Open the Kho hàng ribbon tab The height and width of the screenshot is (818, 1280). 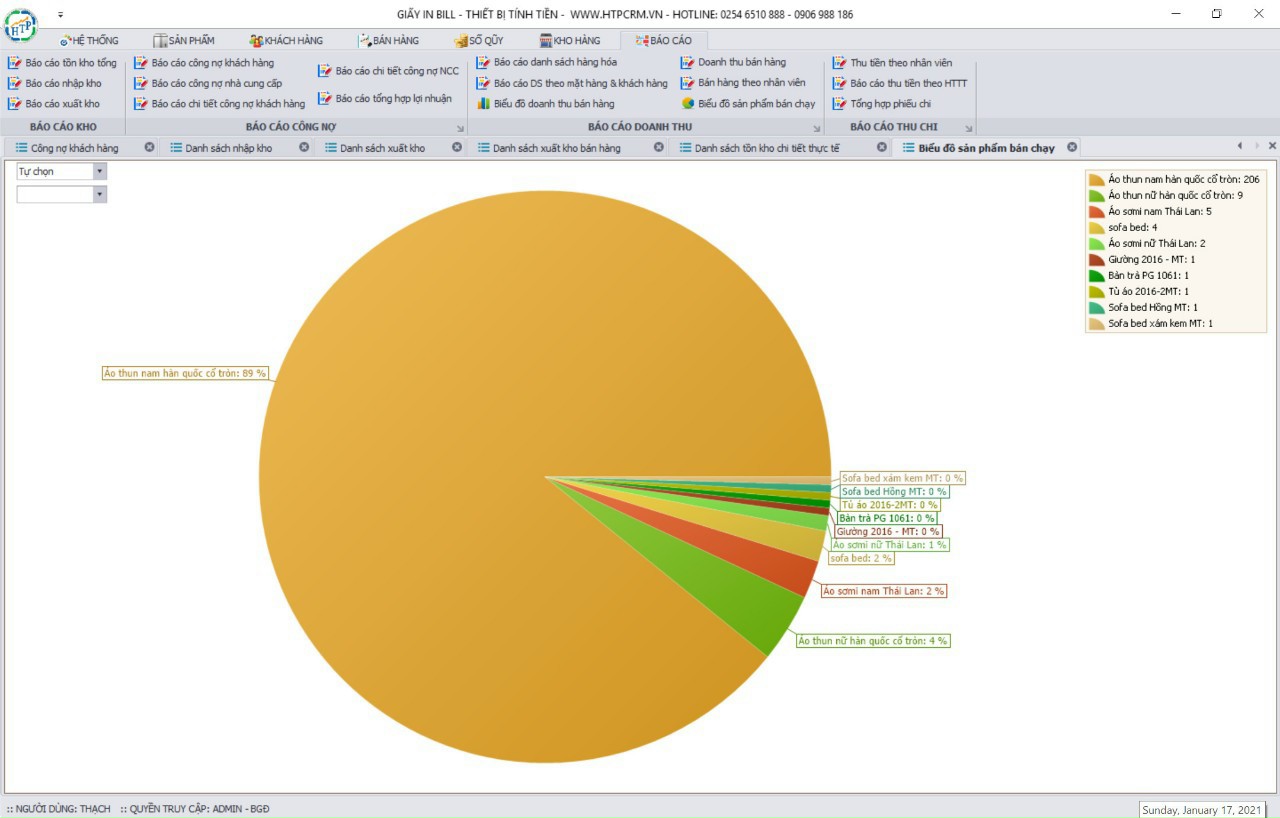click(570, 41)
